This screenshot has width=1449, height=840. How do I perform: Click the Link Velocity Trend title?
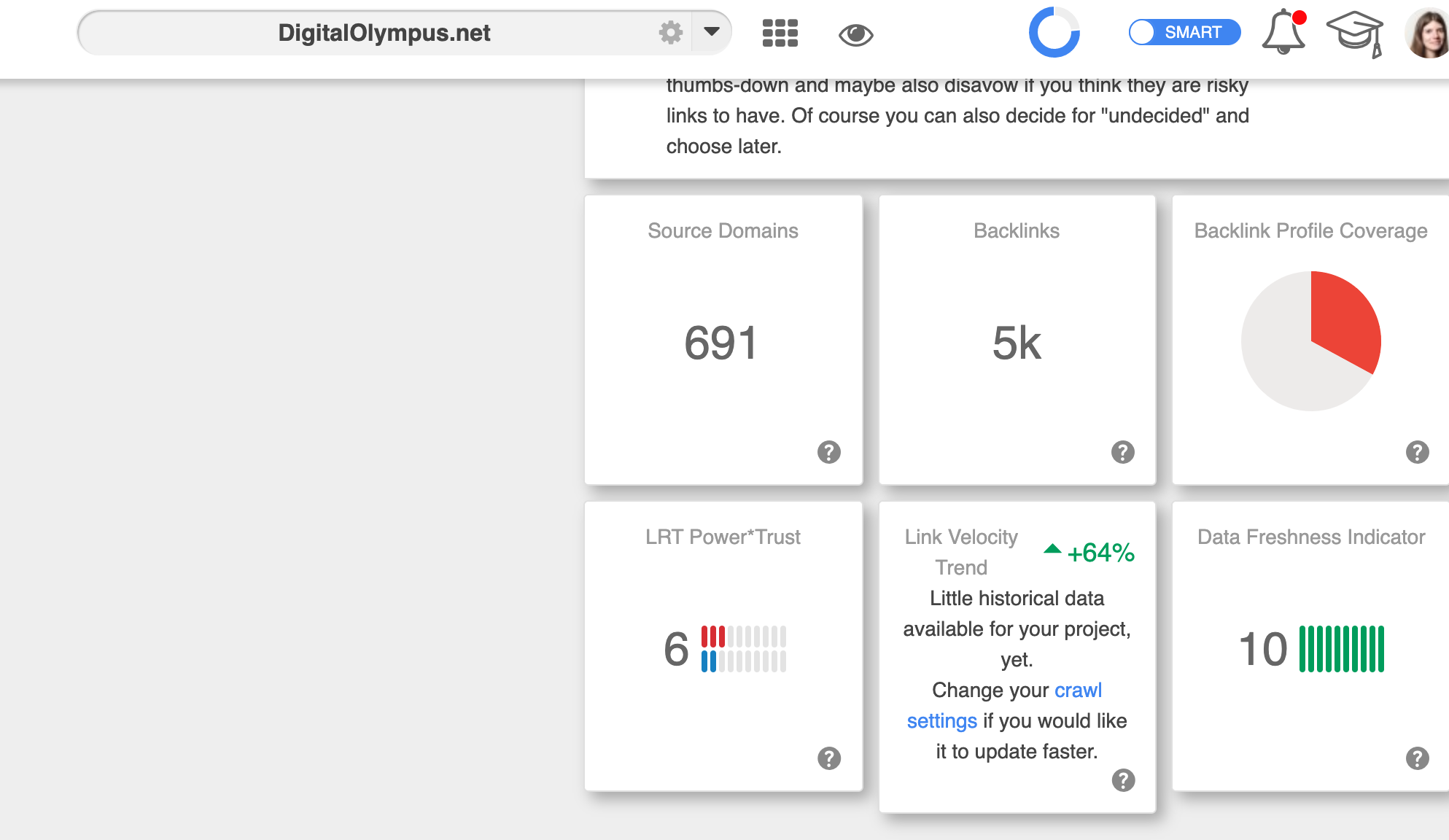pos(961,552)
